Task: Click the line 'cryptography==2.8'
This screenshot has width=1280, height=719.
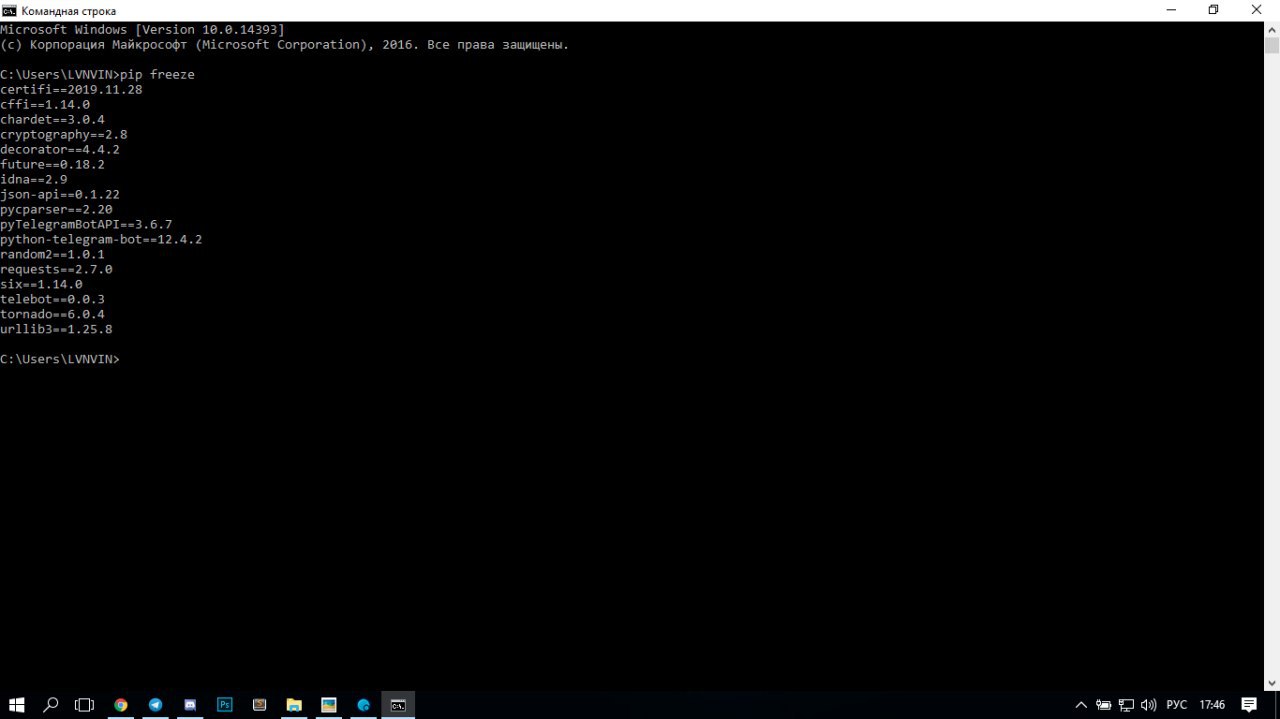Action: 64,135
